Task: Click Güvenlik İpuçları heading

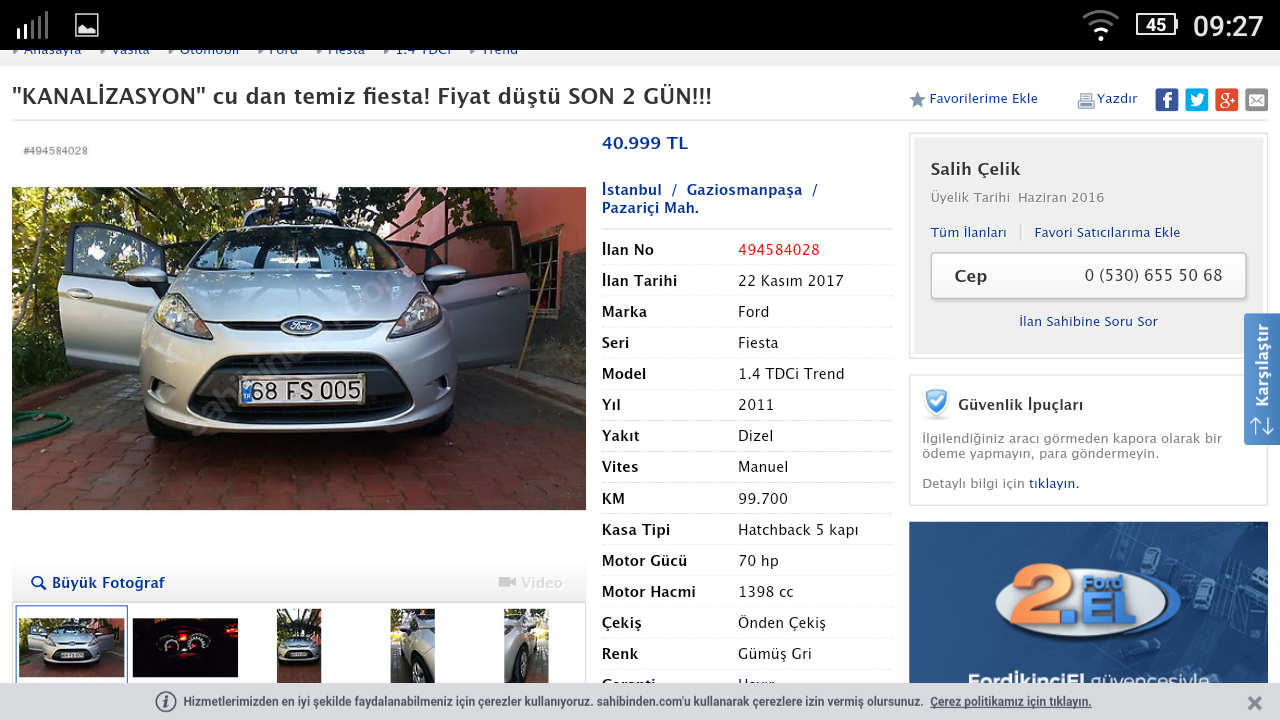Action: (1020, 405)
